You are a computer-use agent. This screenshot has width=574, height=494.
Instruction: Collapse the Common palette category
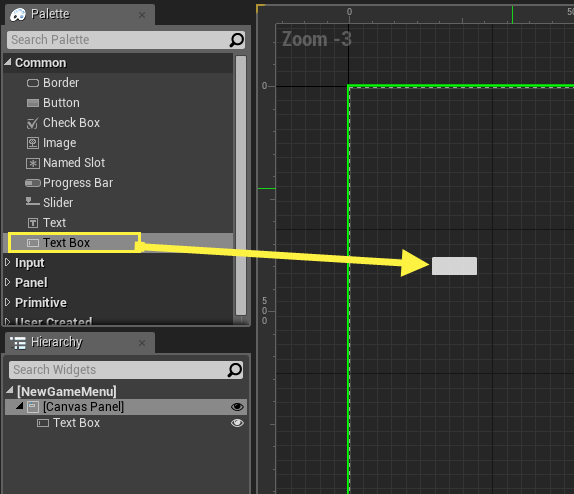tap(8, 62)
